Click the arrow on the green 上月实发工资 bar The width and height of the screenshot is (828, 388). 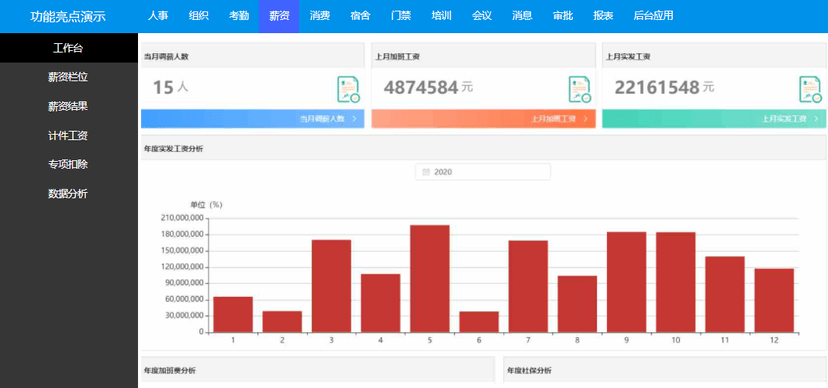pyautogui.click(x=816, y=119)
